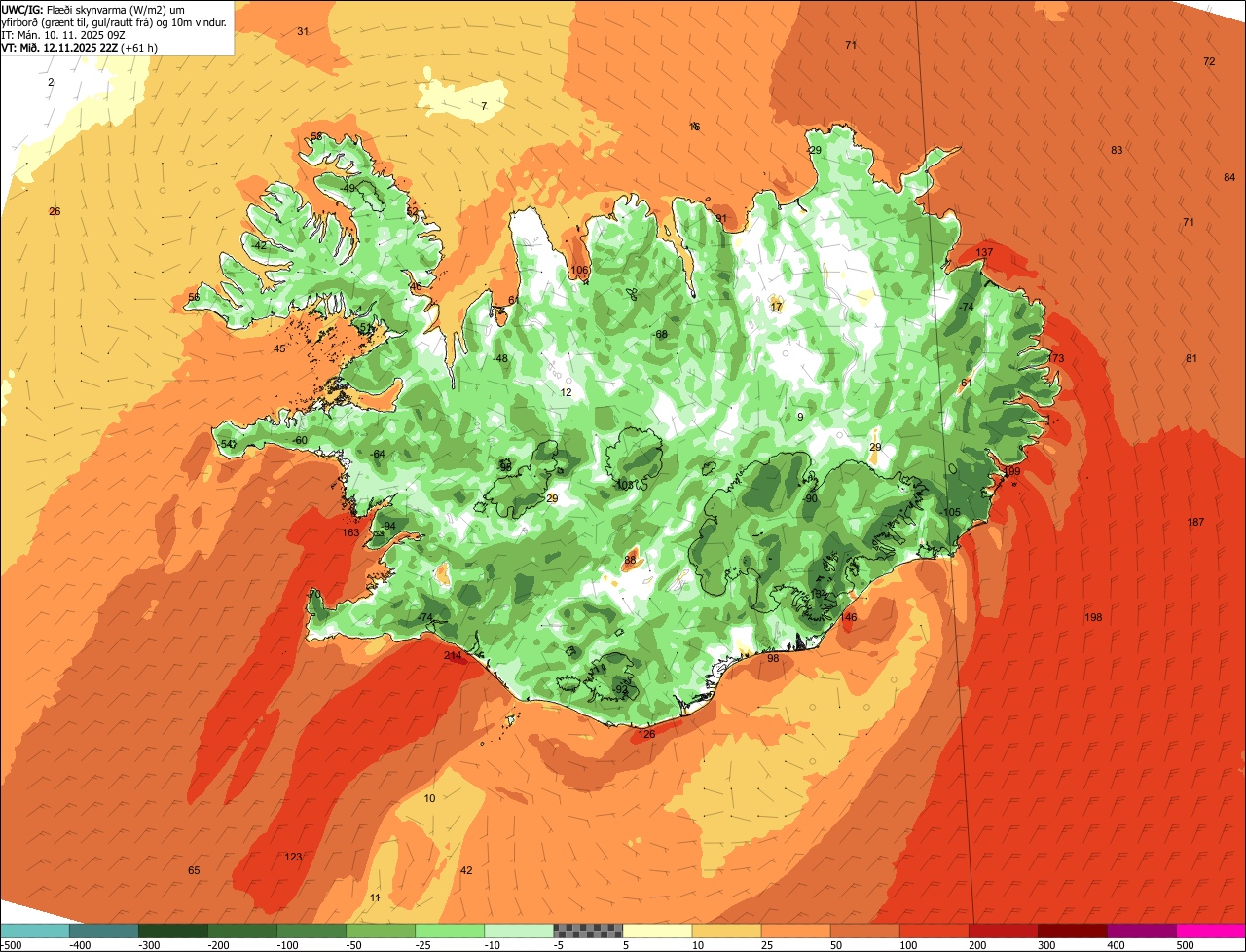The image size is (1246, 952).
Task: Click the 84 value near the right edge
Action: [1229, 177]
